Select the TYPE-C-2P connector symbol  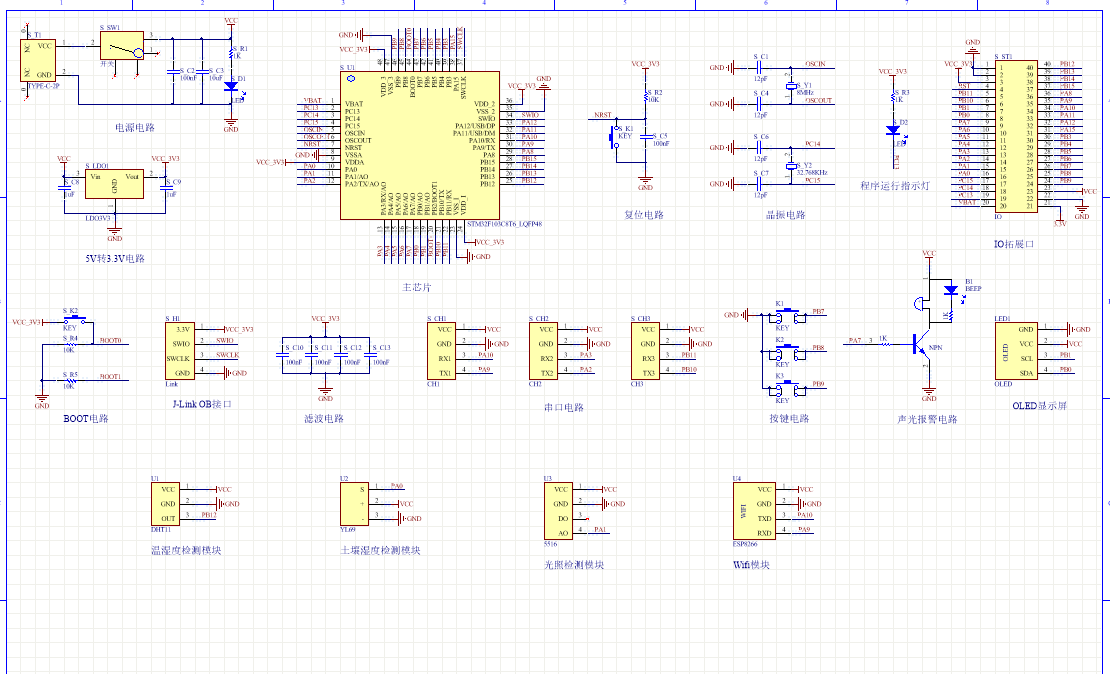[x=41, y=60]
